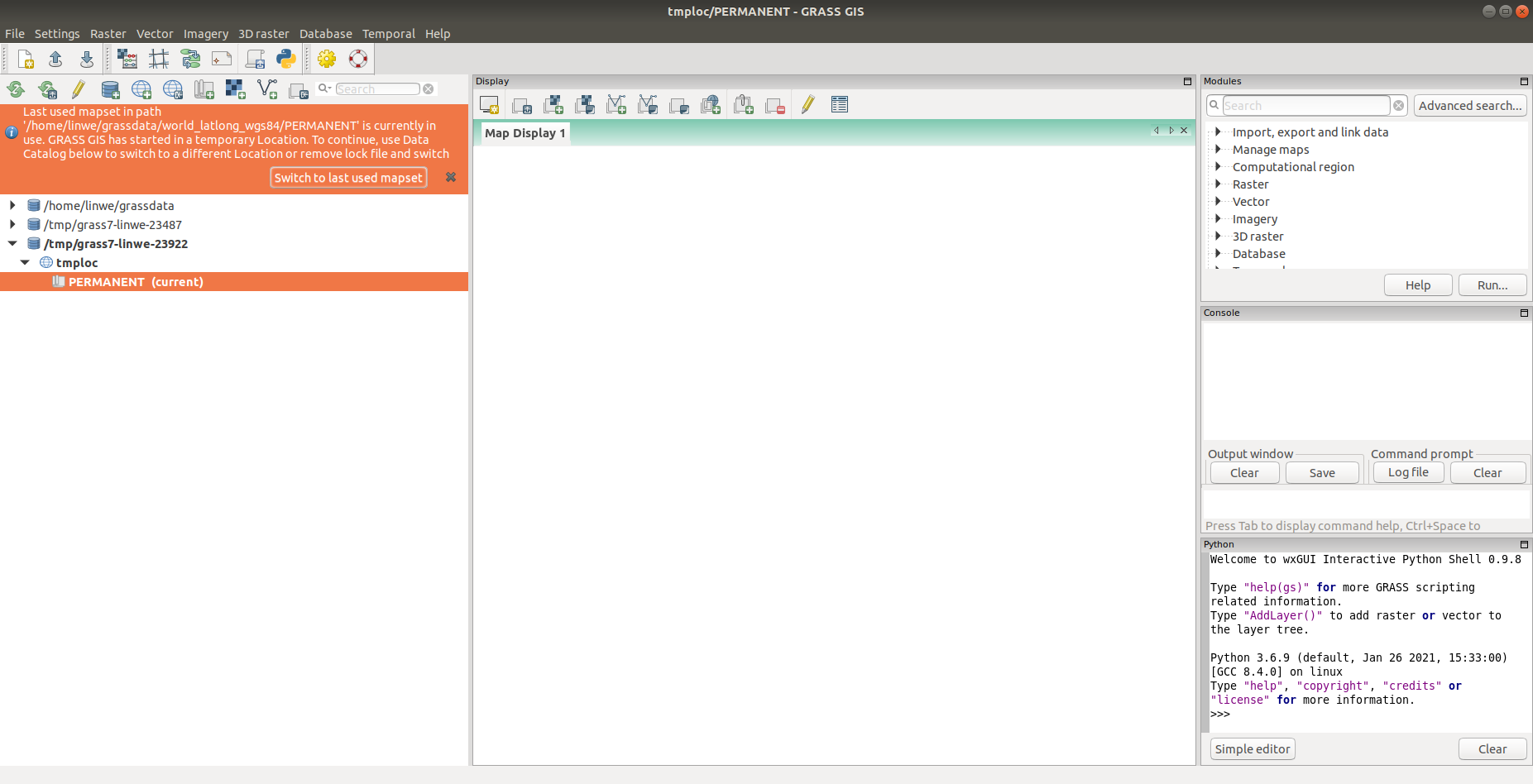The height and width of the screenshot is (784, 1533).
Task: Open an existing workspace file
Action: pyautogui.click(x=55, y=59)
